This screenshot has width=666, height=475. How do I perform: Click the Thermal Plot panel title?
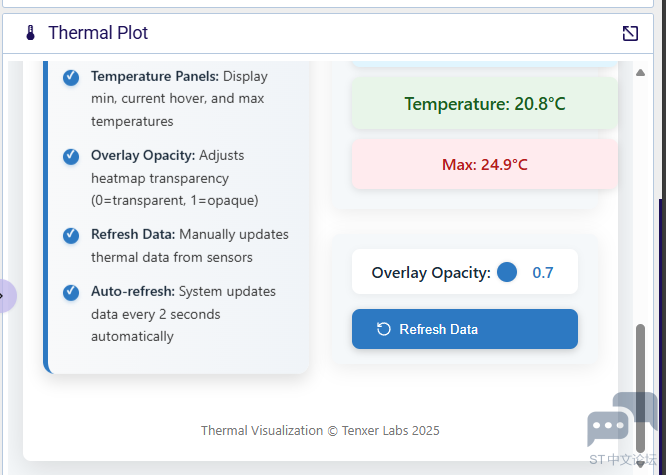[98, 33]
